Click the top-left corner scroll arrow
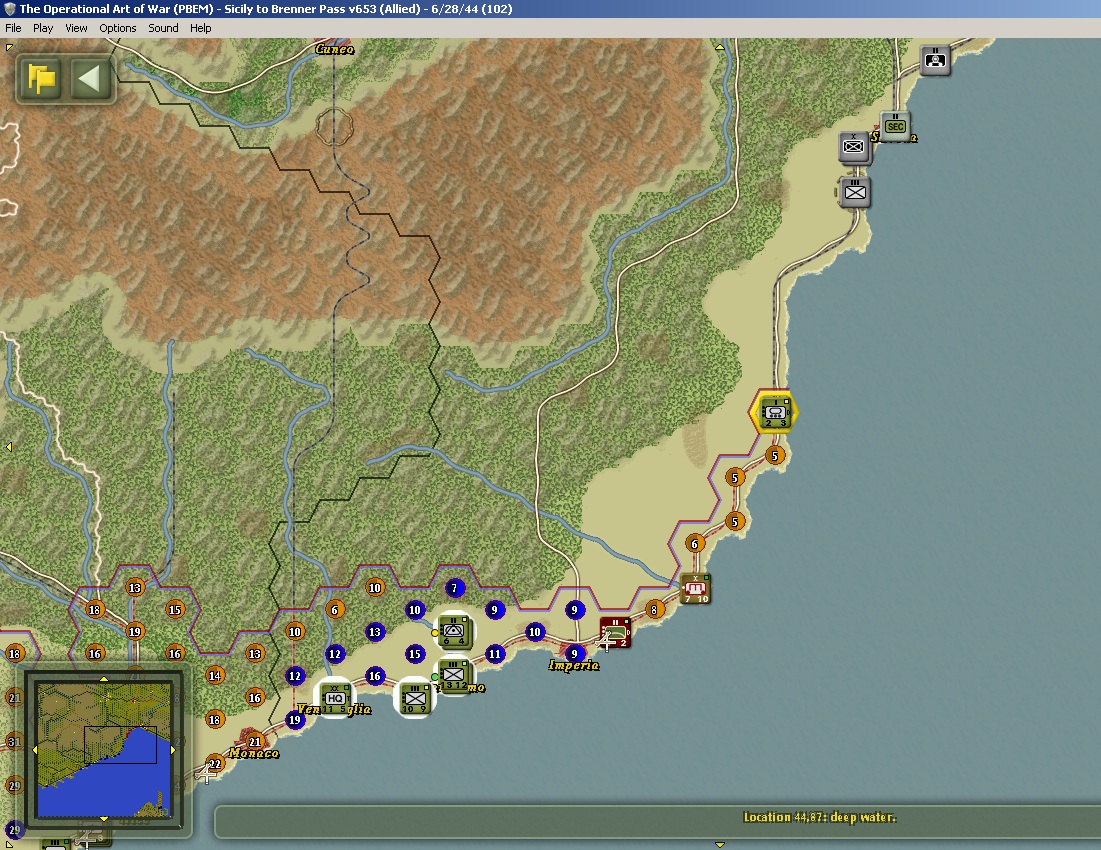 9,47
